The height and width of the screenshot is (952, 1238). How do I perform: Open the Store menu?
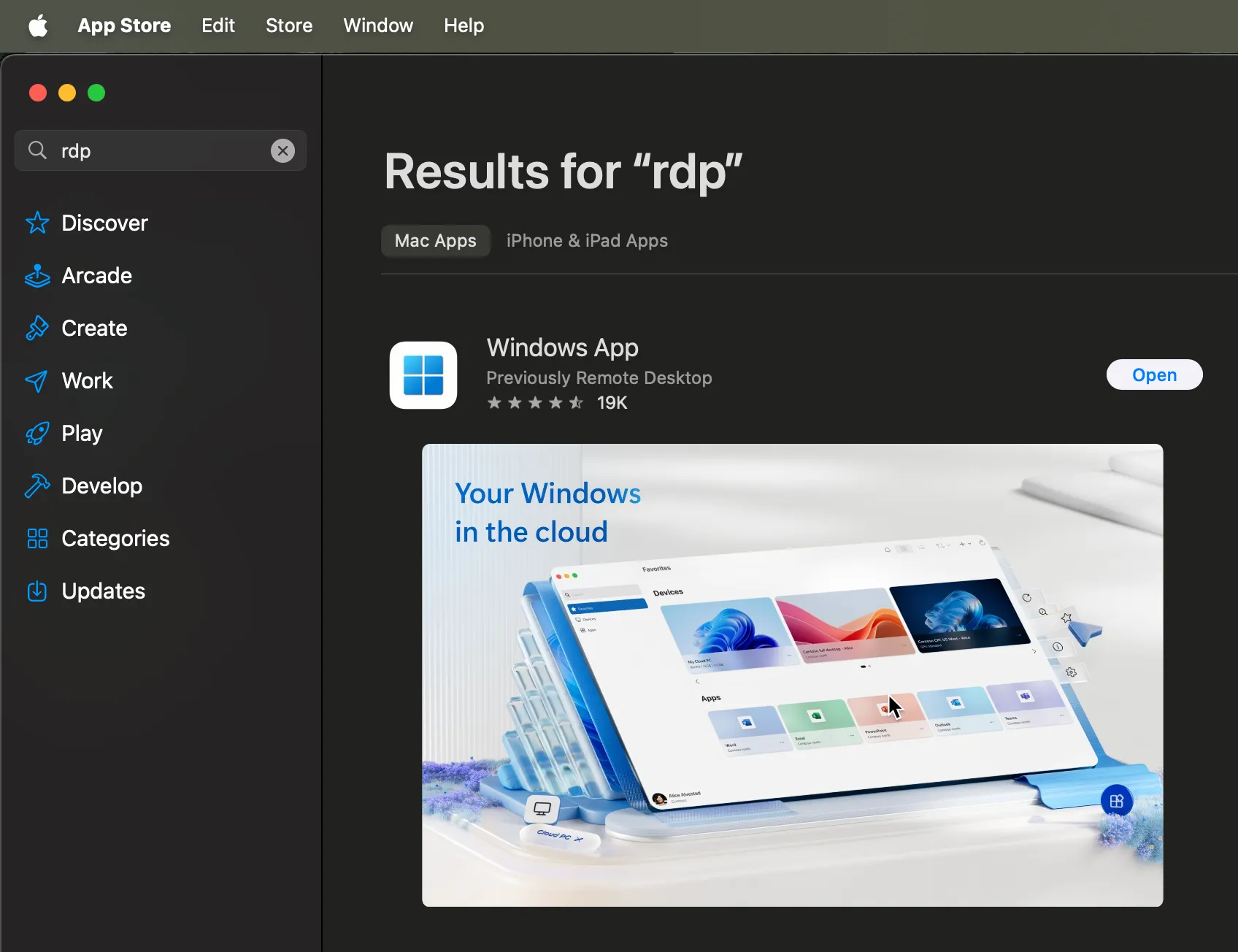coord(289,26)
